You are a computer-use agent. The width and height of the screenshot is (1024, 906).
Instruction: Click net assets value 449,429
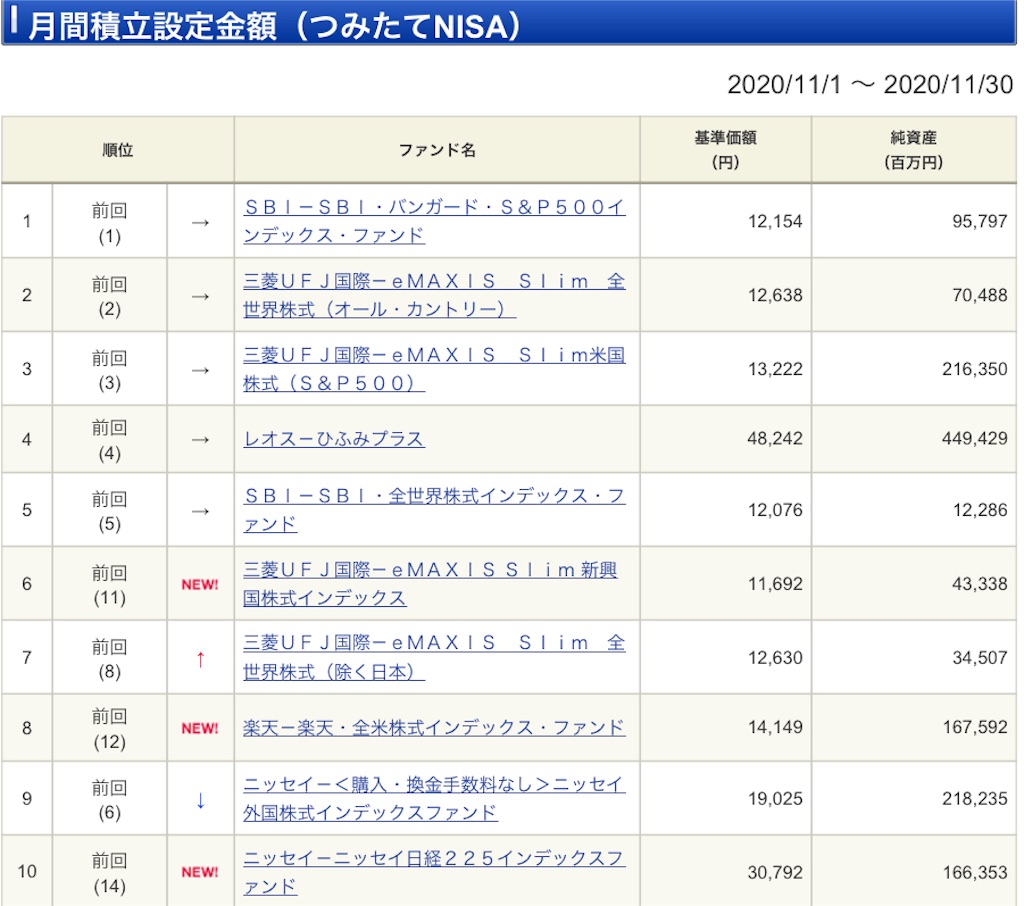coord(974,438)
